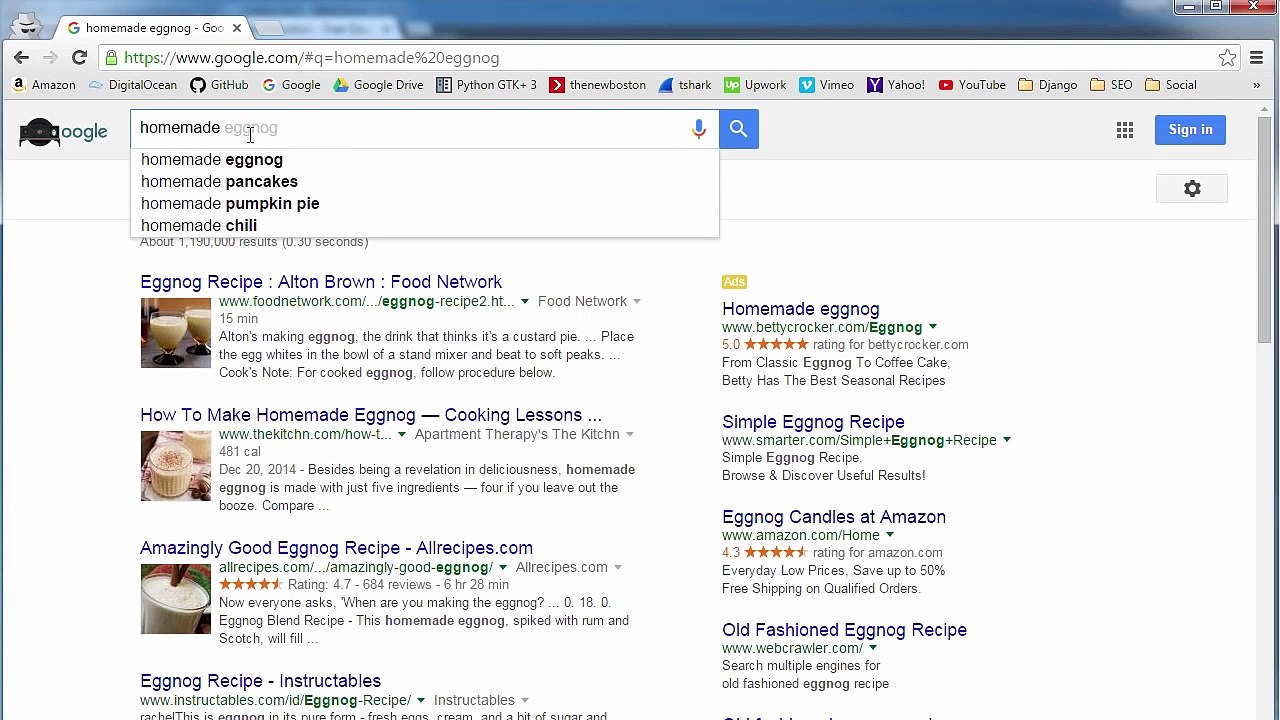
Task: Open Old Fashioned Eggnog Recipe ad
Action: [x=844, y=630]
